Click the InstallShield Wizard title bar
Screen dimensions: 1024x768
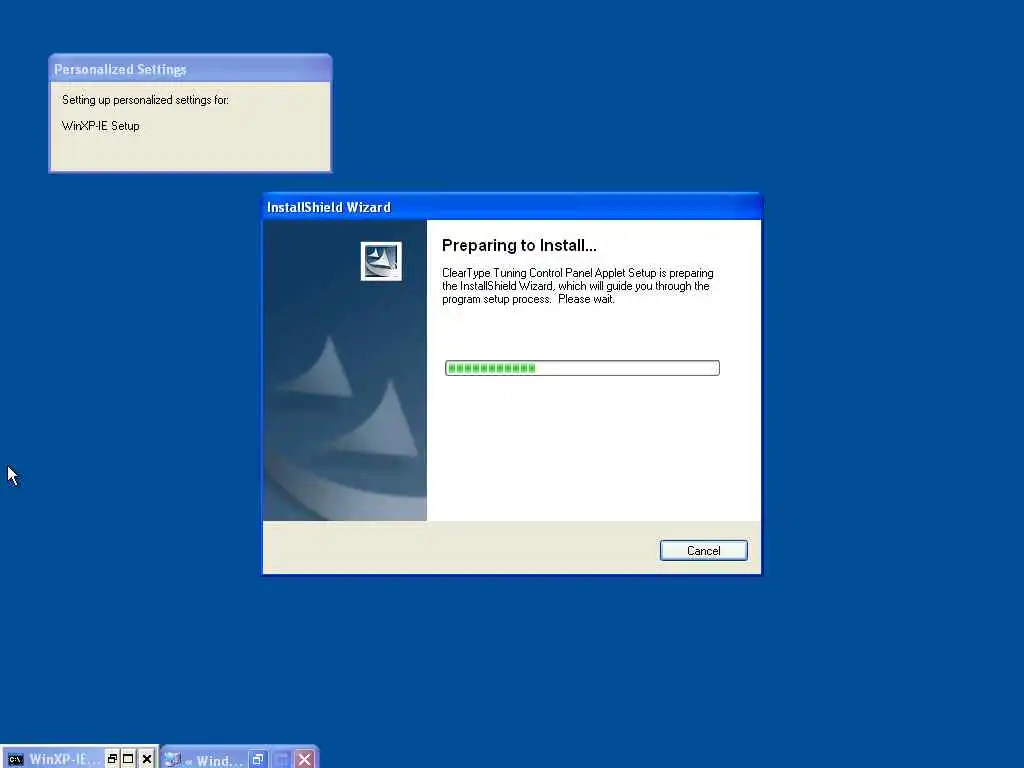[512, 207]
